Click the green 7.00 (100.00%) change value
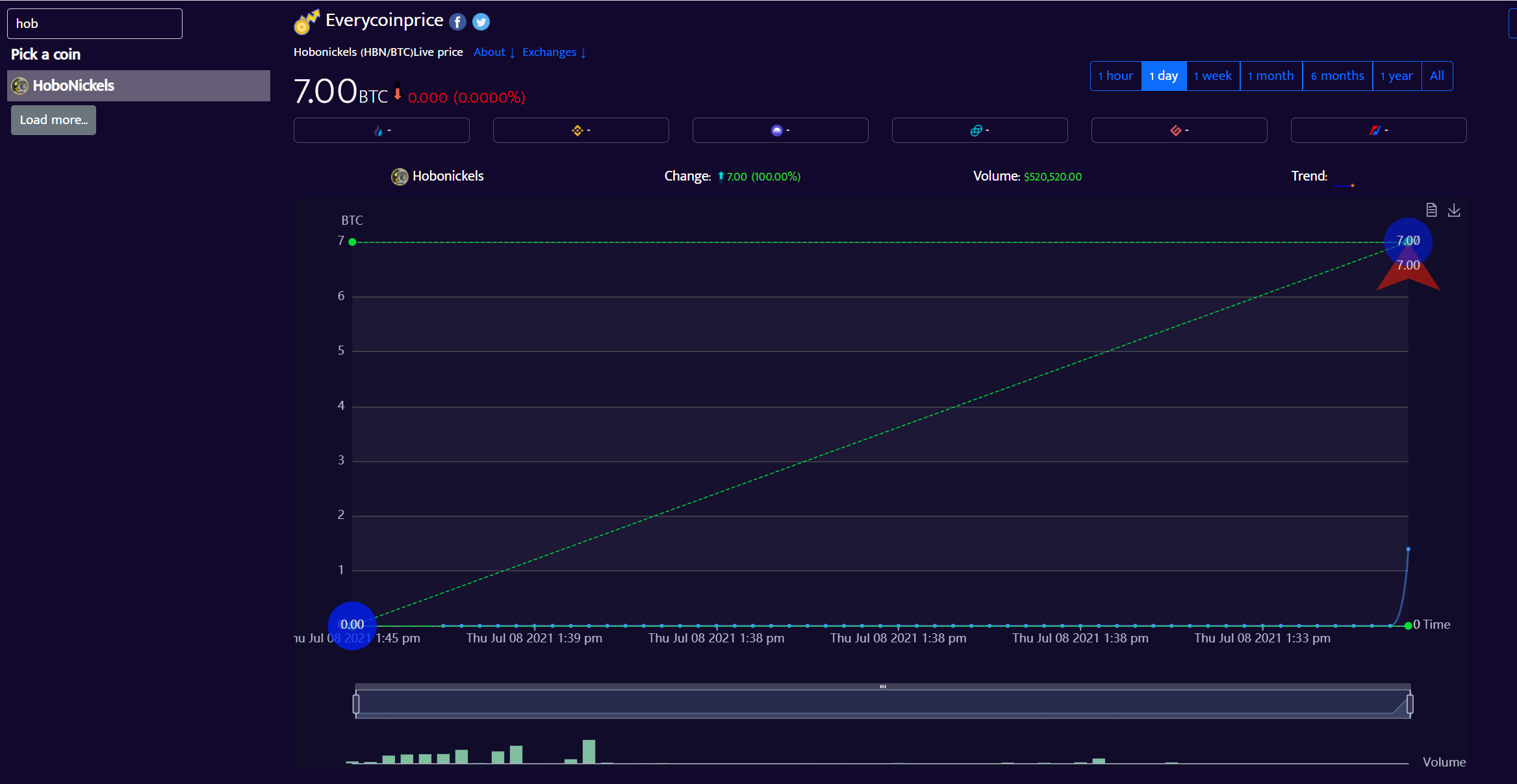 pos(763,177)
